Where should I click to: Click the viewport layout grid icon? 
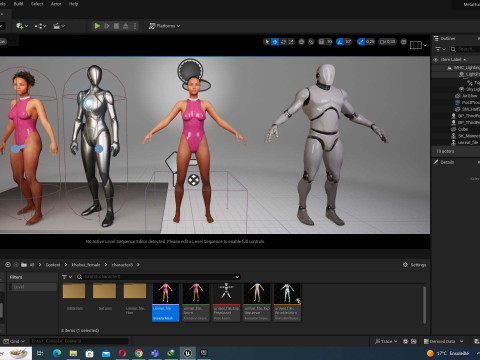point(404,42)
